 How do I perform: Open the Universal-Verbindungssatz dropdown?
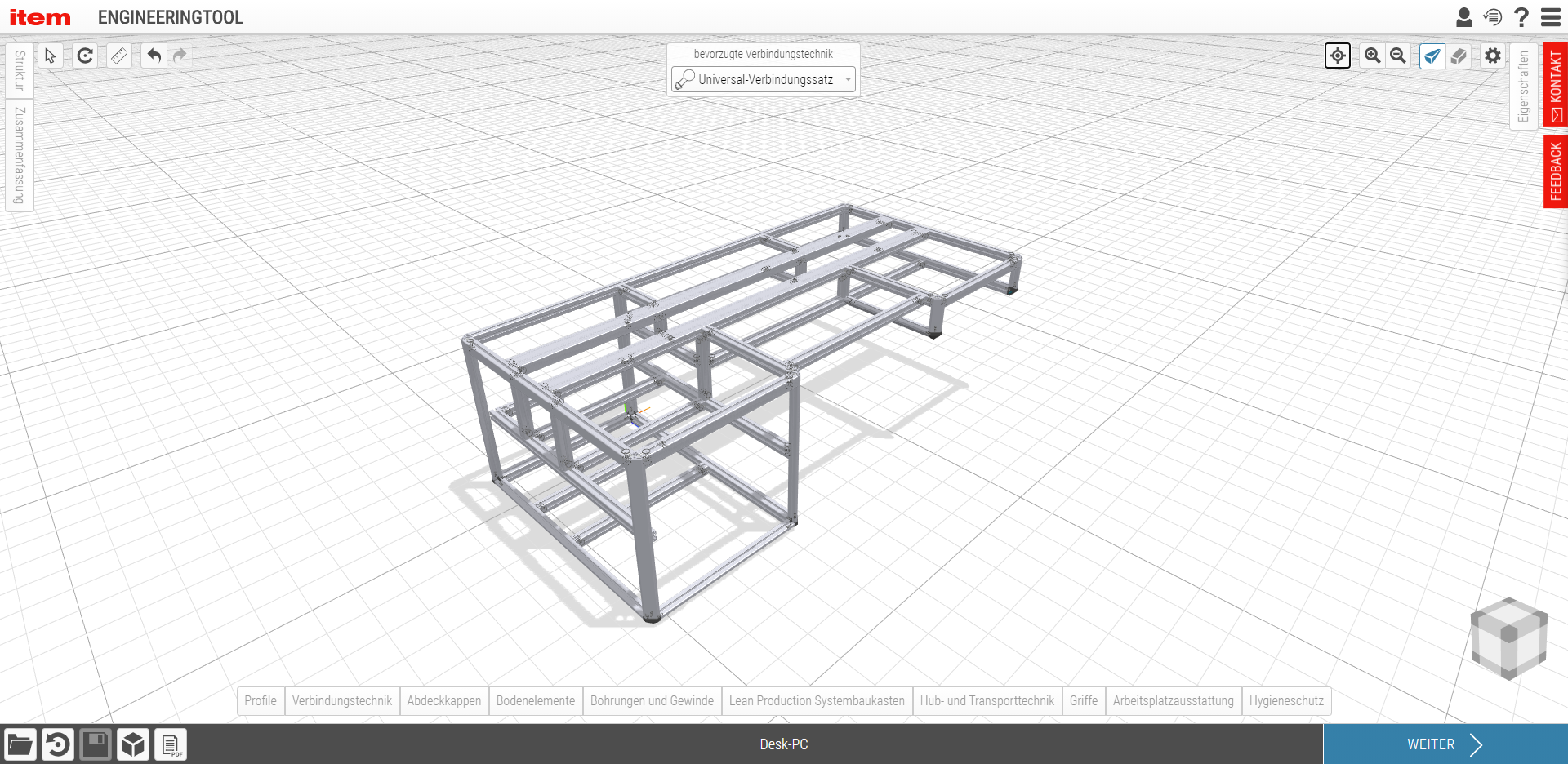(x=762, y=79)
